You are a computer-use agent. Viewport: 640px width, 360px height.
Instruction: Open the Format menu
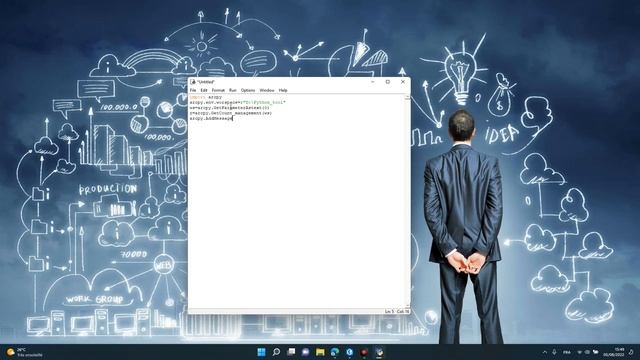pyautogui.click(x=218, y=90)
